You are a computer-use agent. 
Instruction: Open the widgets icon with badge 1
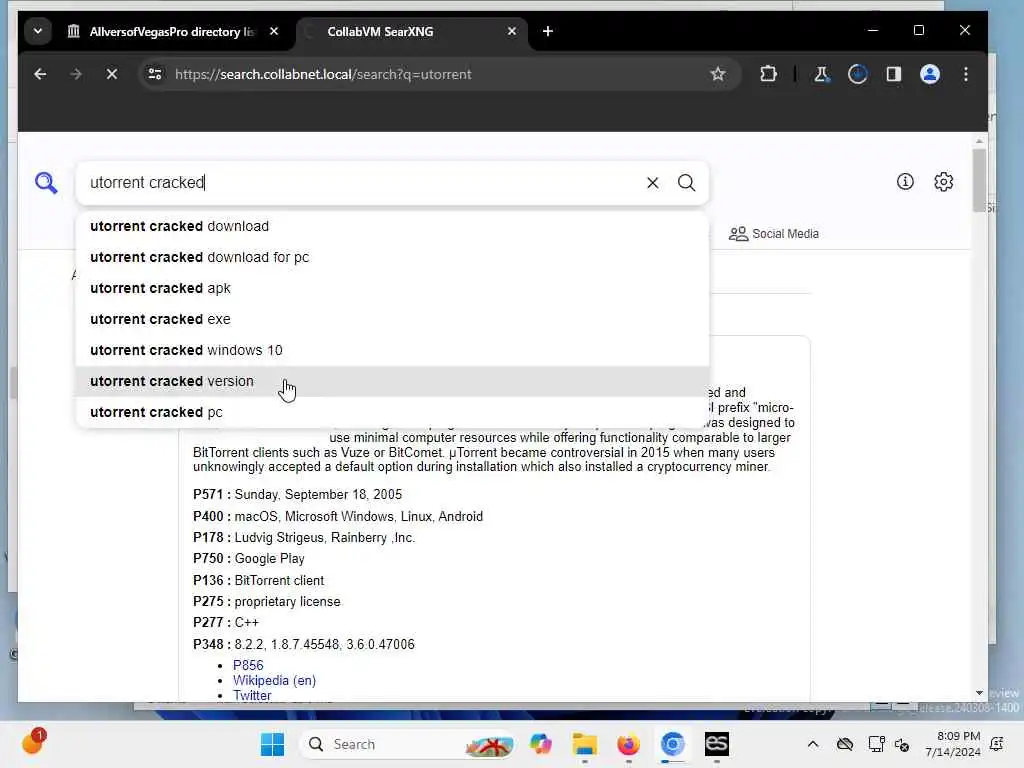pos(34,743)
